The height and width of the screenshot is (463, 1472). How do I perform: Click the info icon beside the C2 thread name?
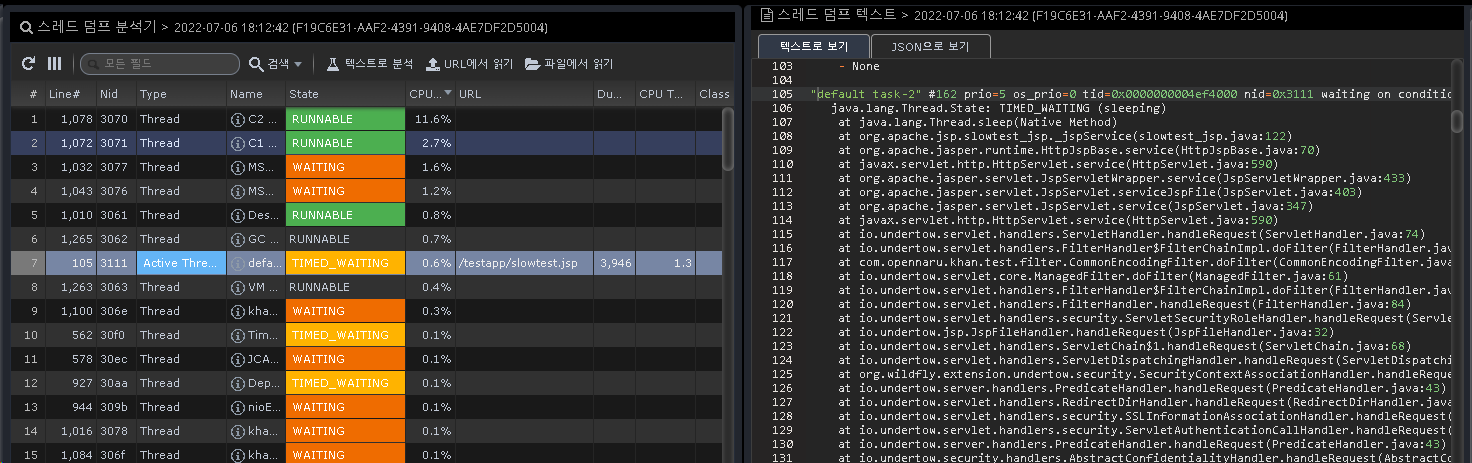[238, 119]
